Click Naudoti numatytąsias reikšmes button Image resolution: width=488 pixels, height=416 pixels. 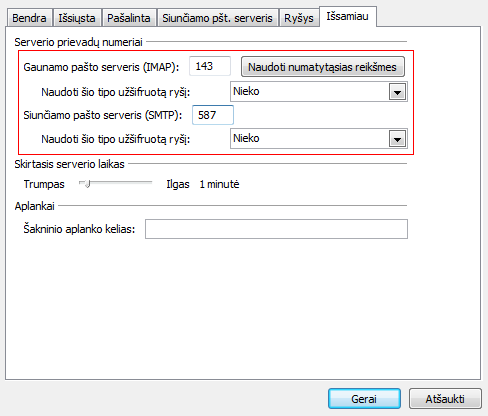click(322, 67)
